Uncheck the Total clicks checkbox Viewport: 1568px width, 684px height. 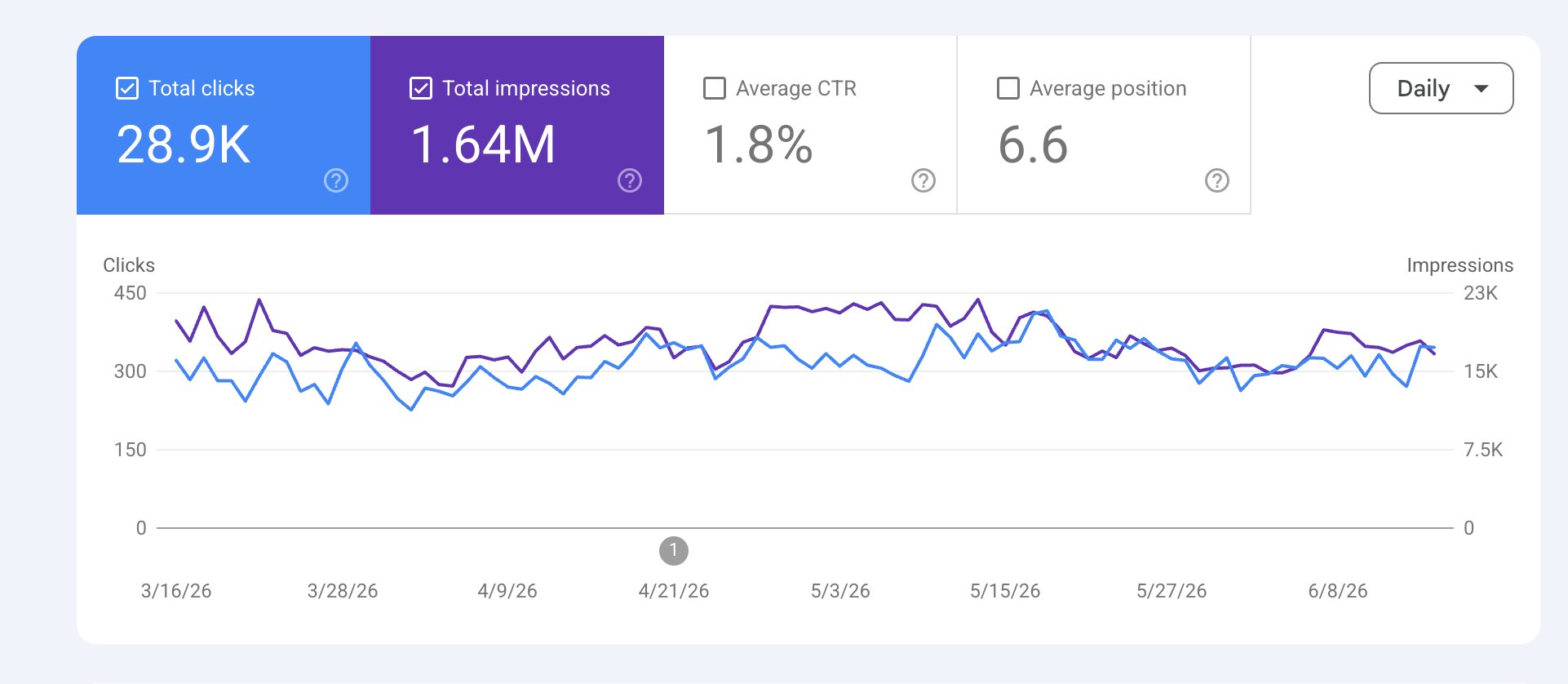click(x=127, y=88)
